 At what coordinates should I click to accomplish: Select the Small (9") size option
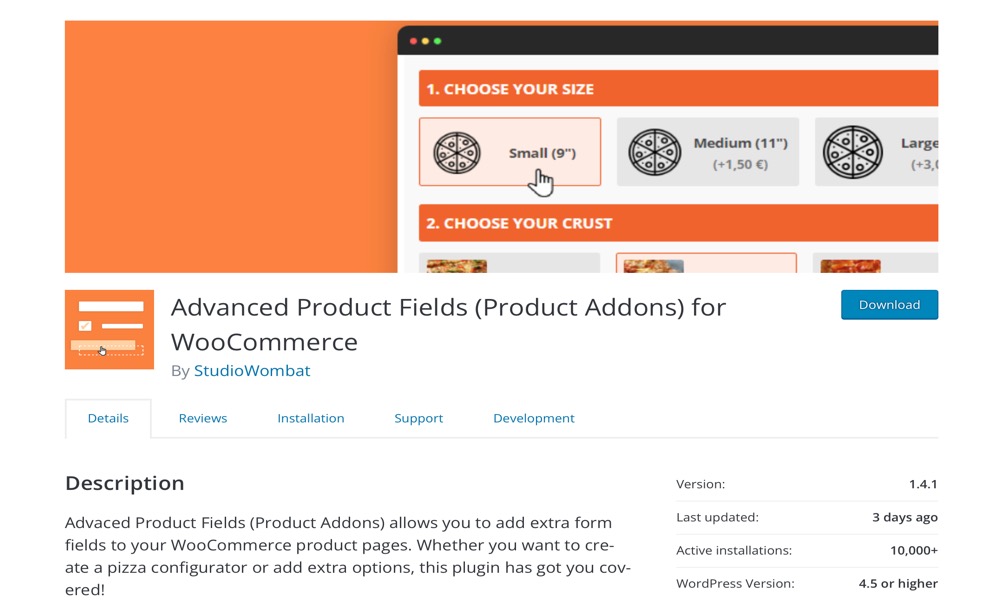tap(510, 152)
